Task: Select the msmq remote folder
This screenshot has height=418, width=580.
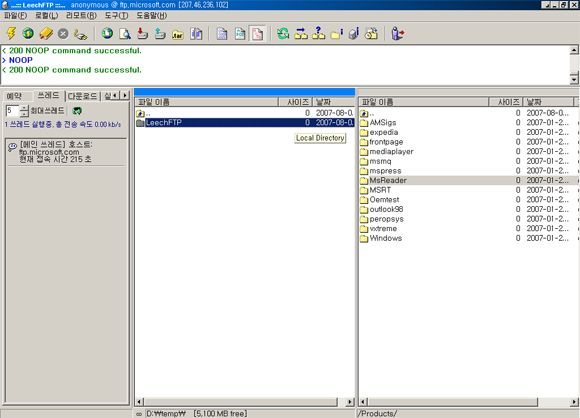Action: pyautogui.click(x=468, y=161)
